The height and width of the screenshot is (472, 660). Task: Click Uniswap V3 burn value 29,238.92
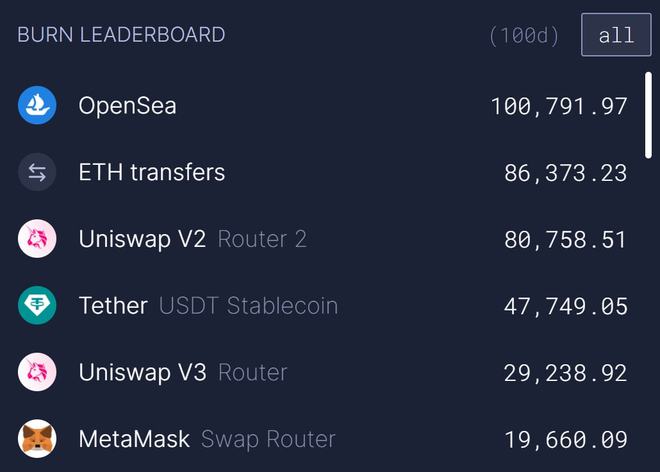[x=565, y=373]
